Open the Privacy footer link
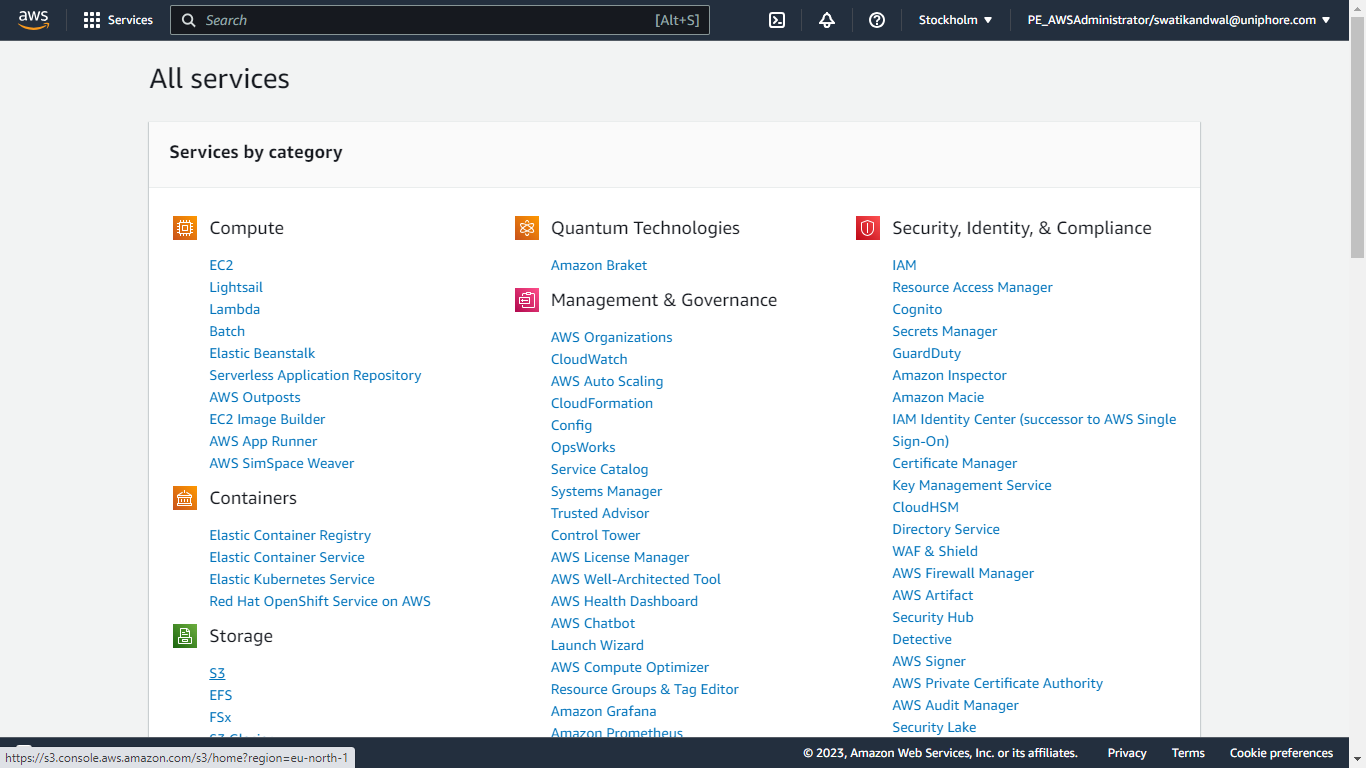Image resolution: width=1366 pixels, height=768 pixels. (1127, 753)
